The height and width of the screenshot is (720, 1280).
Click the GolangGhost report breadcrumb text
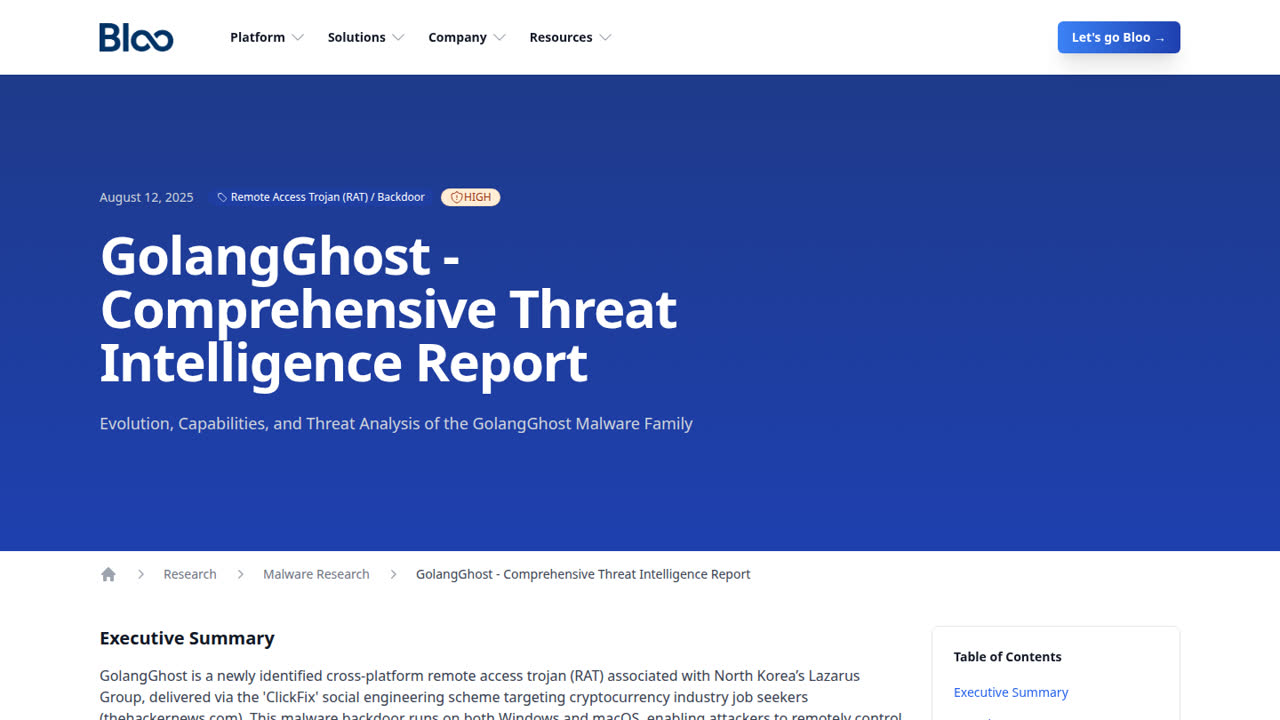(x=583, y=574)
